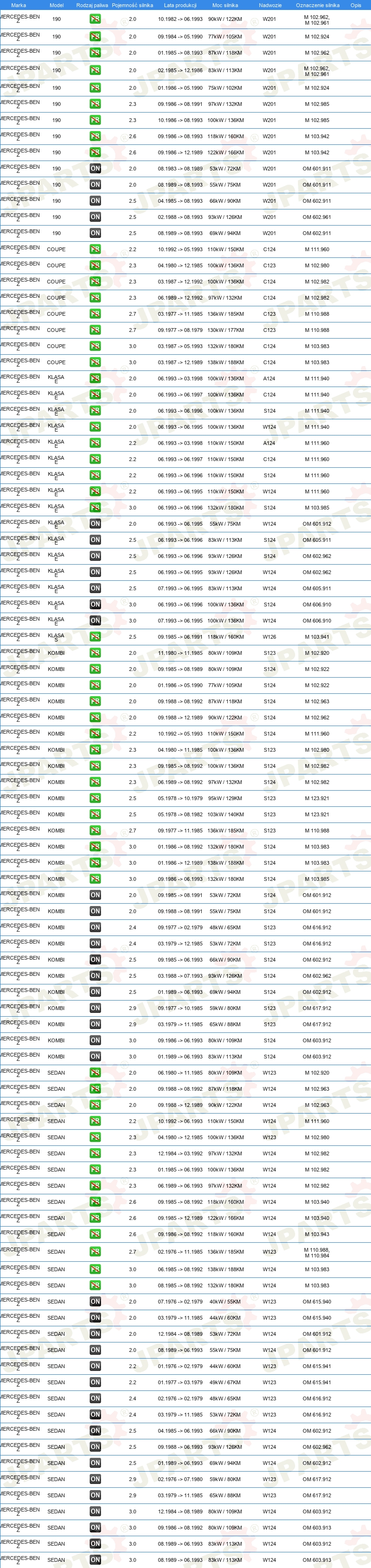The image size is (371, 1568).
Task: Click the Oznaczenie silnika column header
Action: point(317,5)
